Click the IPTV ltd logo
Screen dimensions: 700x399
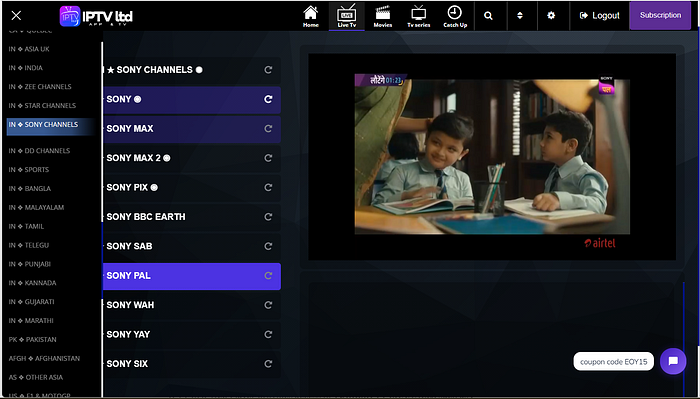96,17
